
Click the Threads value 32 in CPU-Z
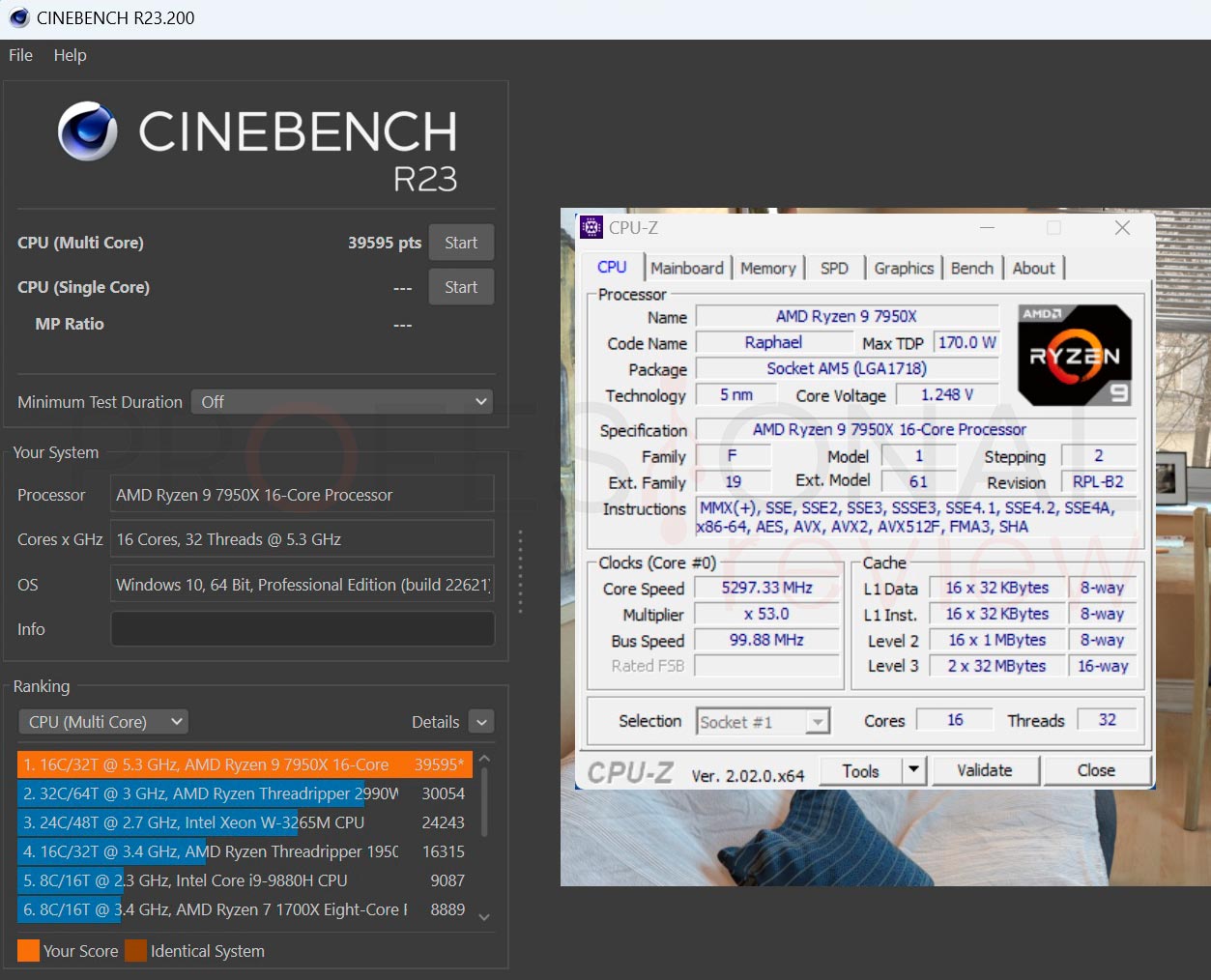[1108, 720]
